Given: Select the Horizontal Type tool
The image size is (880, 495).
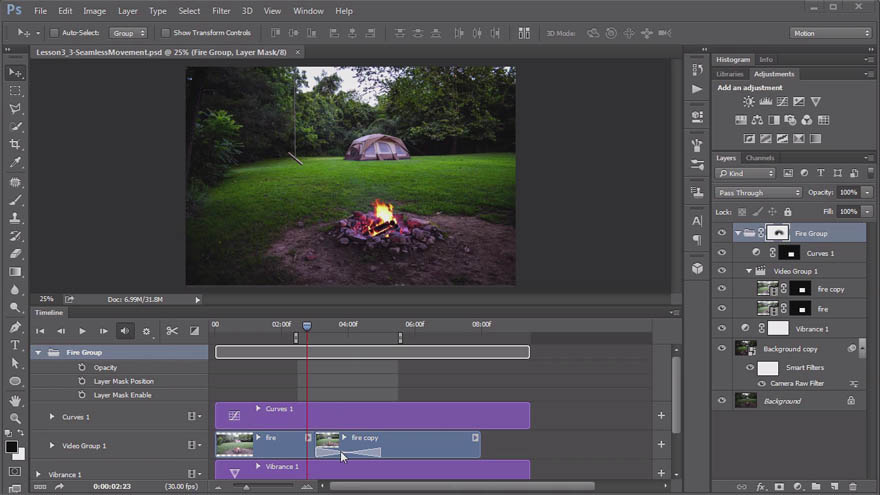Looking at the screenshot, I should 15,345.
